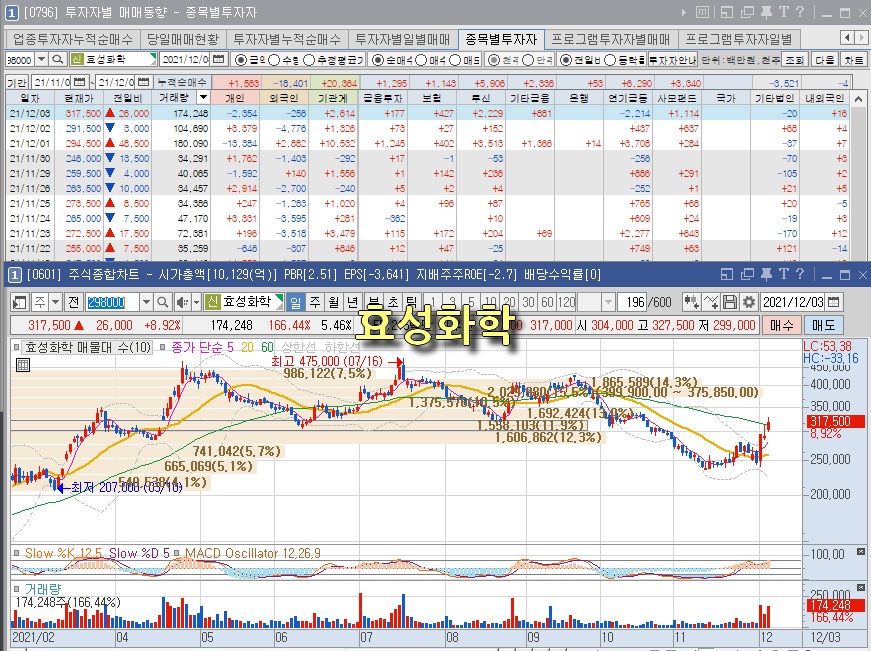Screen dimensions: 871x651
Task: Switch to 당일매매현황 tab
Action: coord(183,39)
